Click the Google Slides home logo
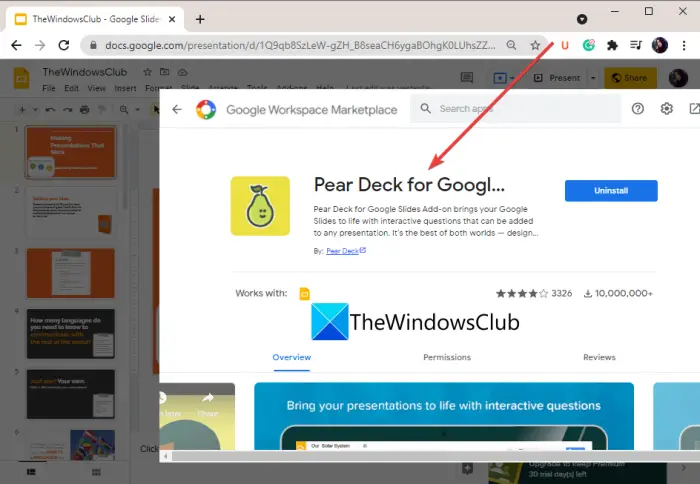The image size is (700, 484). [21, 78]
